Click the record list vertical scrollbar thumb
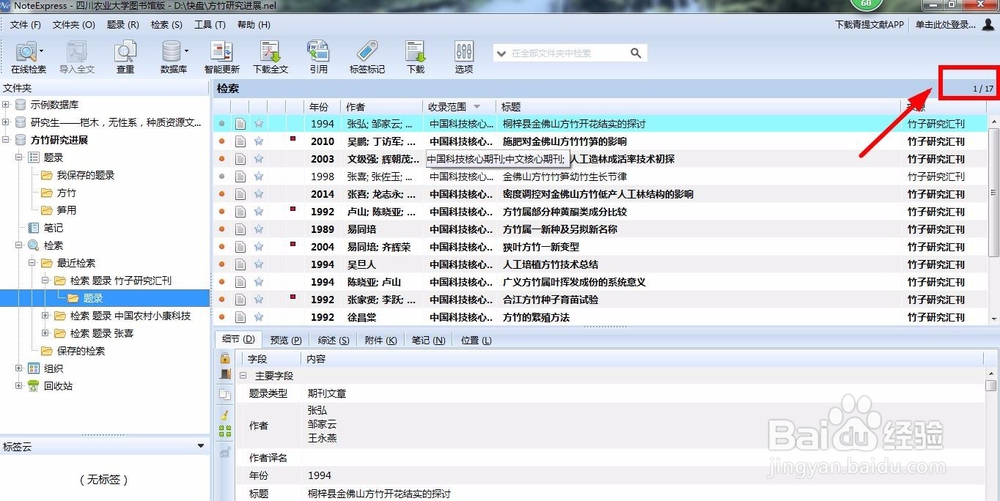This screenshot has width=1000, height=501. click(x=994, y=191)
